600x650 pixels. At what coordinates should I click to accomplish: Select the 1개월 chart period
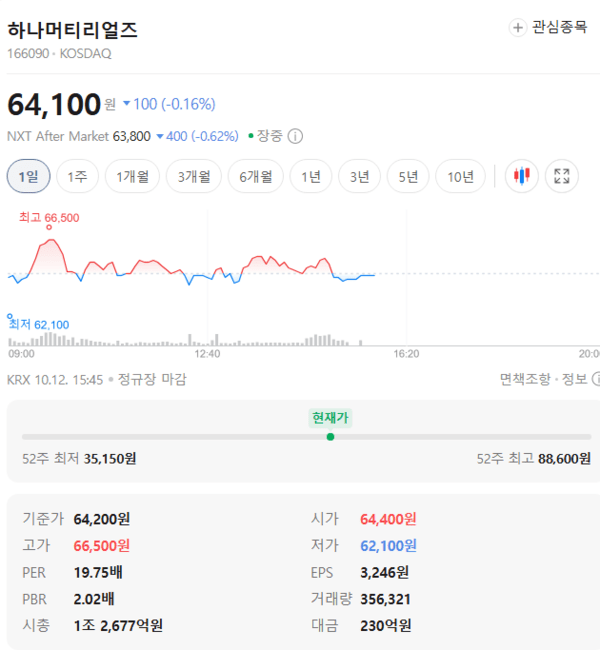tap(132, 176)
